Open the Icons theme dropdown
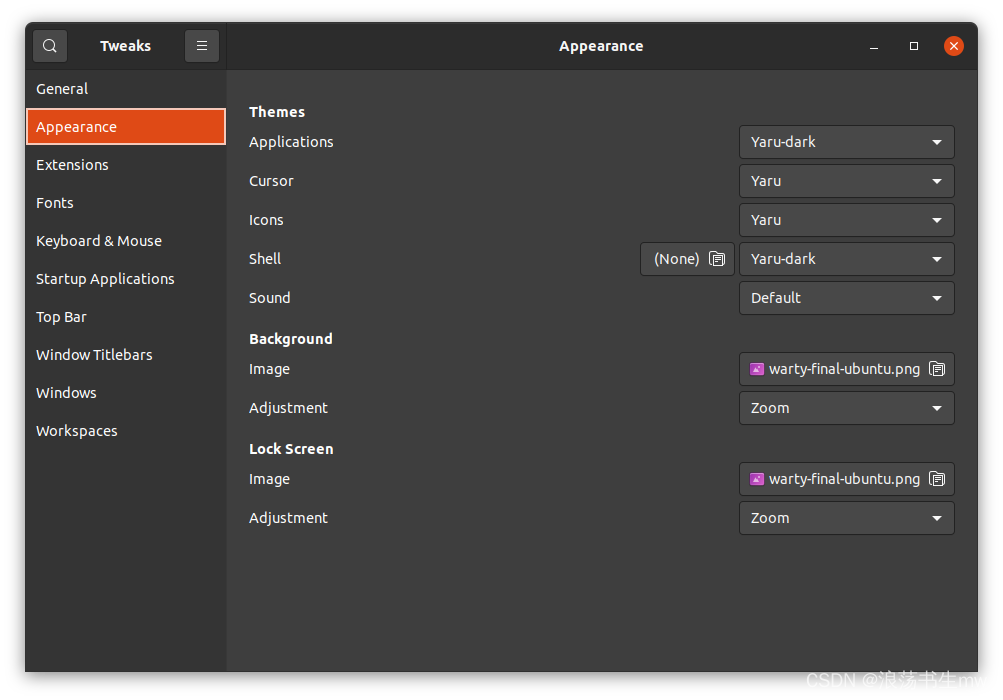Viewport: 1003px width, 700px height. (x=846, y=219)
